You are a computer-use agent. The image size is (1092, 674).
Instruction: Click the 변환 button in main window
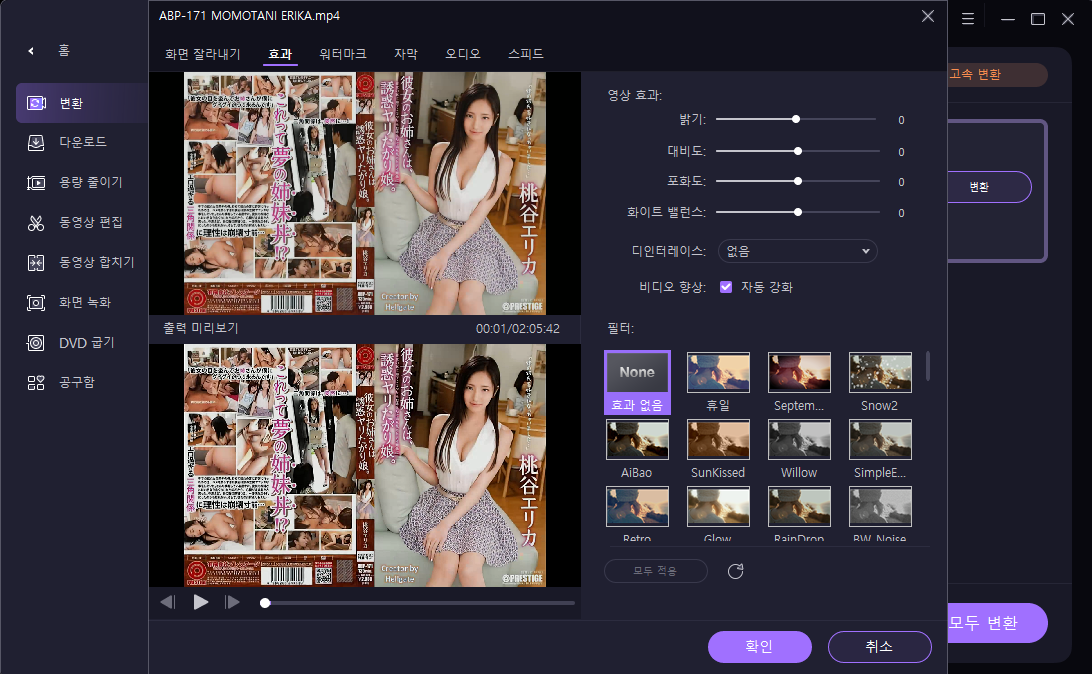coord(989,187)
